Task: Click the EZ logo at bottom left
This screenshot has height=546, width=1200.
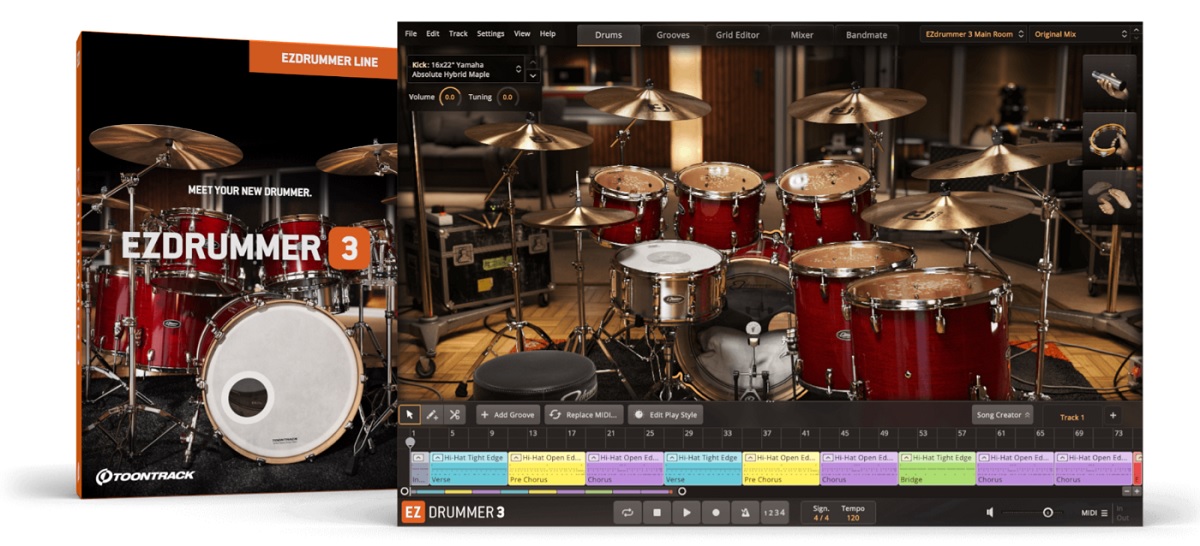Action: coord(412,512)
